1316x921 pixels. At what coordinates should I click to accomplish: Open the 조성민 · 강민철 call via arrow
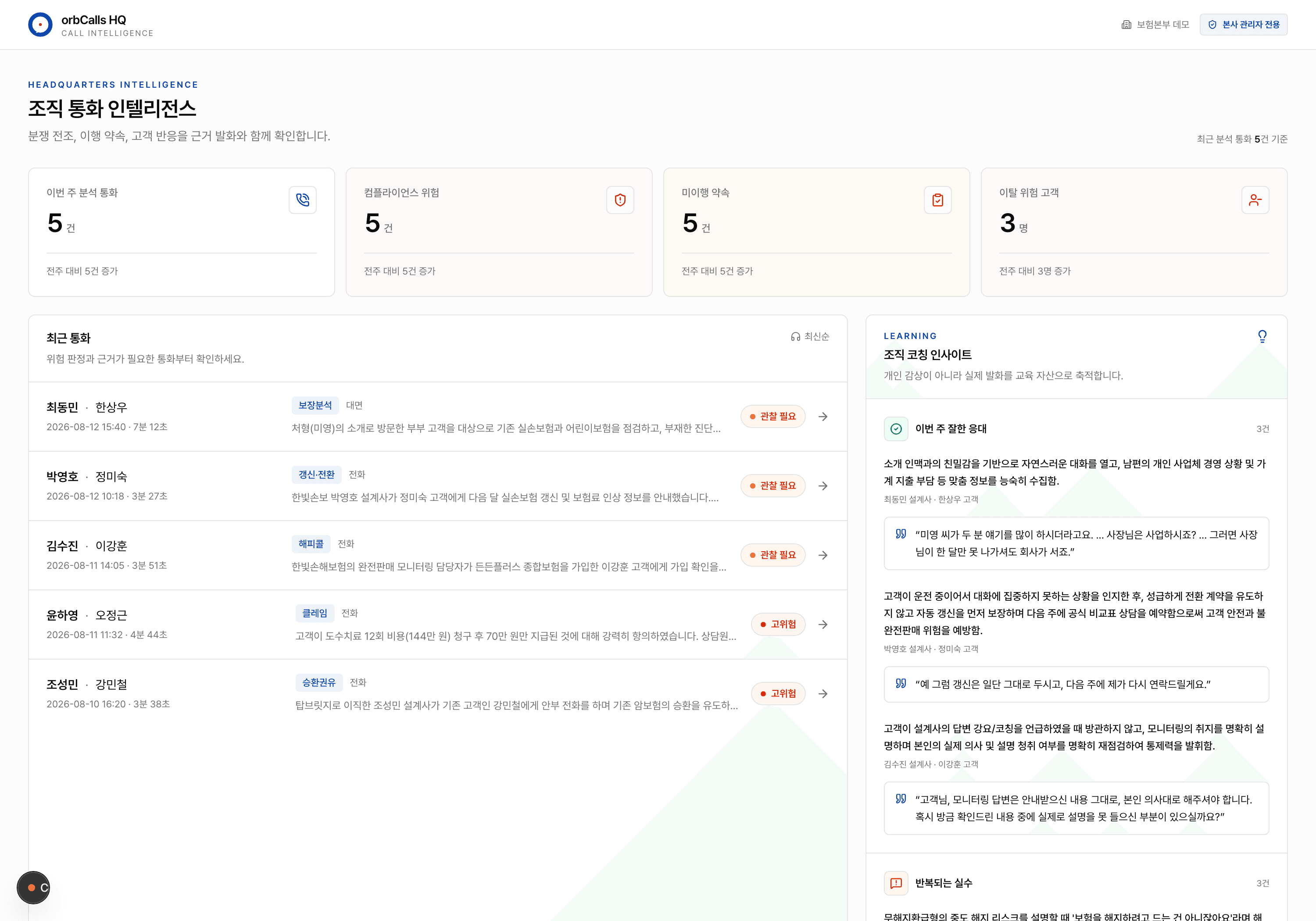(823, 694)
